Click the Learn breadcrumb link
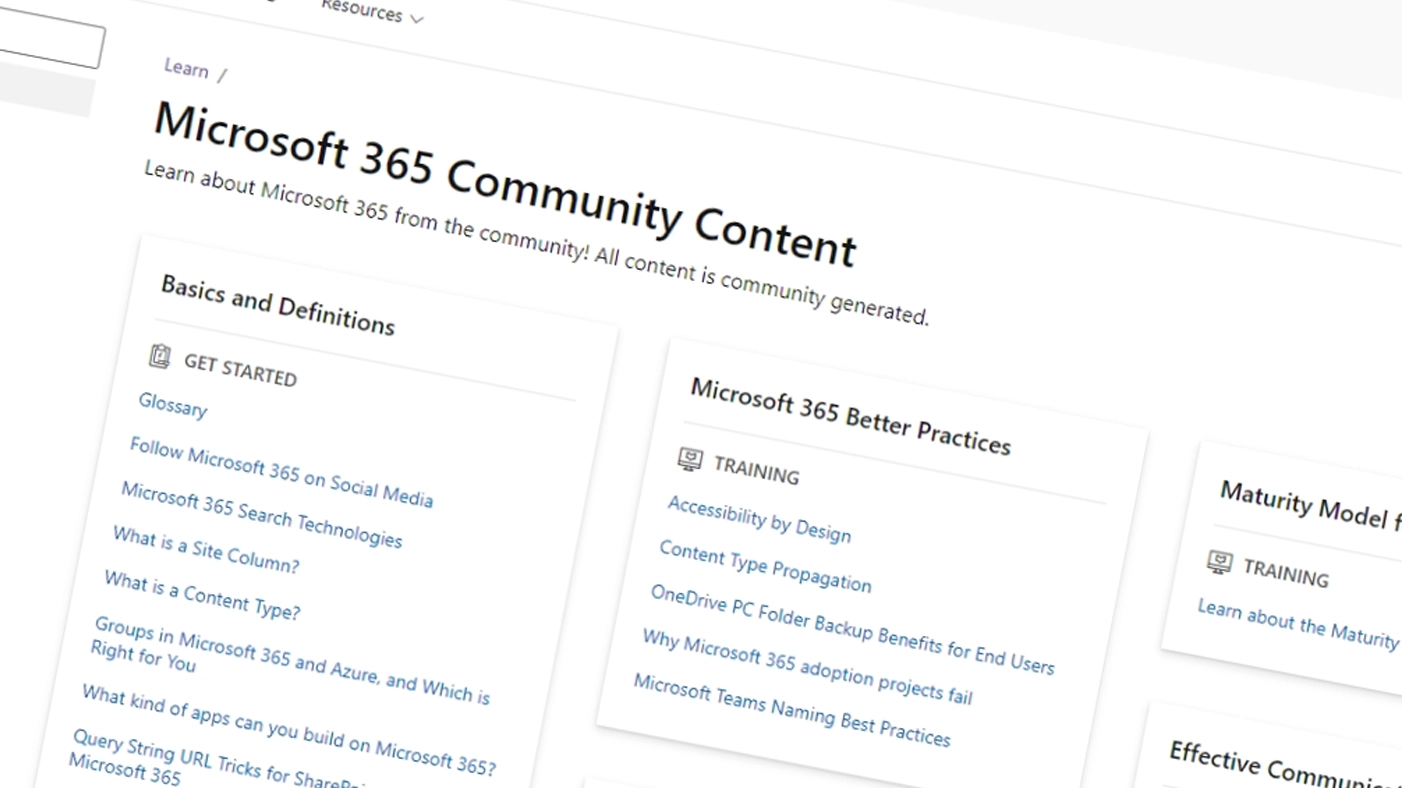The width and height of the screenshot is (1402, 788). 185,68
